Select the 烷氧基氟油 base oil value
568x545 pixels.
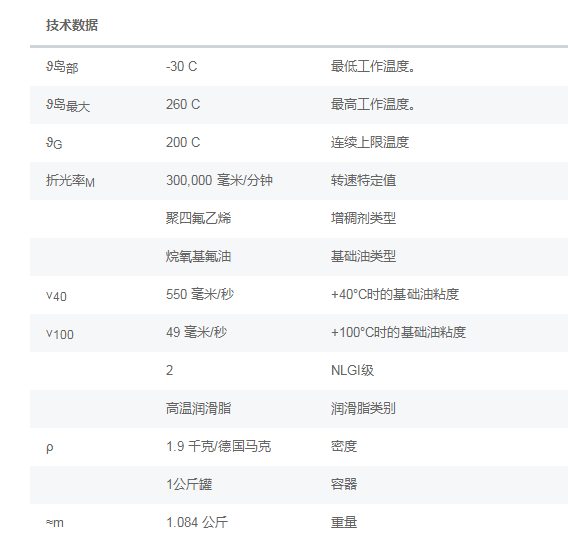pyautogui.click(x=199, y=257)
